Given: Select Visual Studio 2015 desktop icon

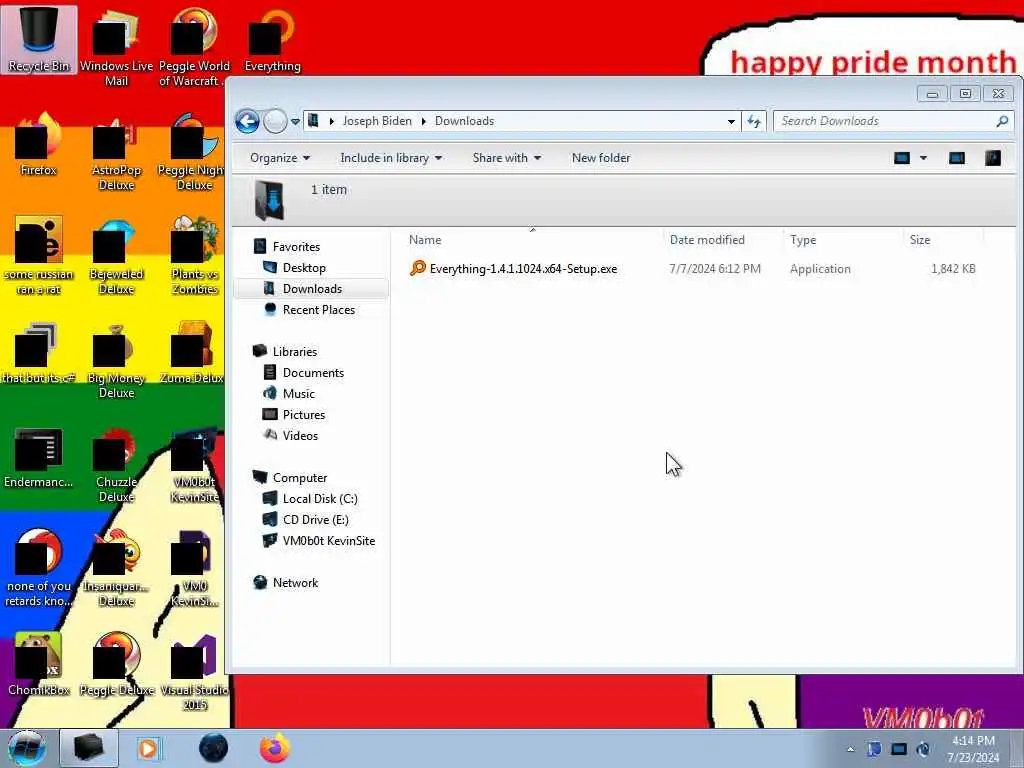Looking at the screenshot, I should [194, 673].
